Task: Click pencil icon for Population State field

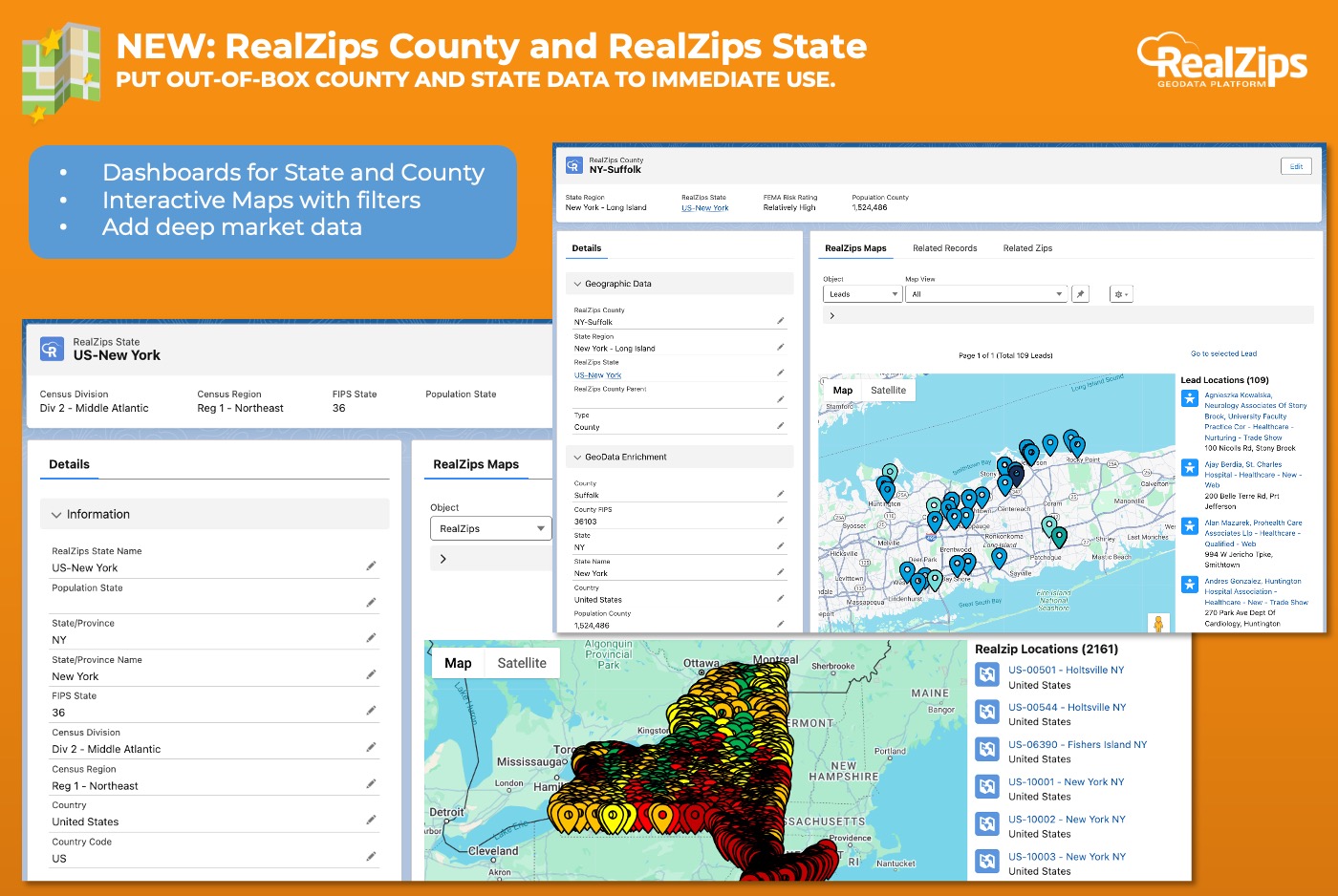Action: (371, 603)
